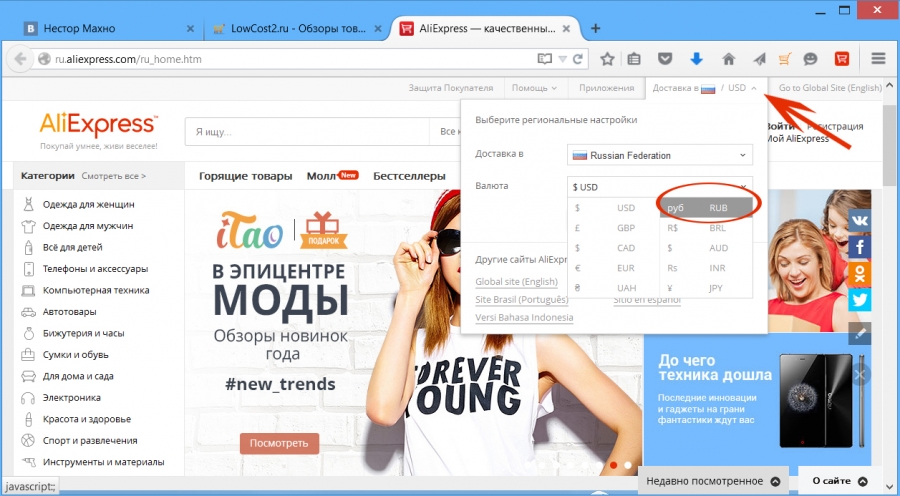Screen dimensions: 900x496
Task: Collapse the Доставка в / USD dropdown
Action: tap(705, 88)
